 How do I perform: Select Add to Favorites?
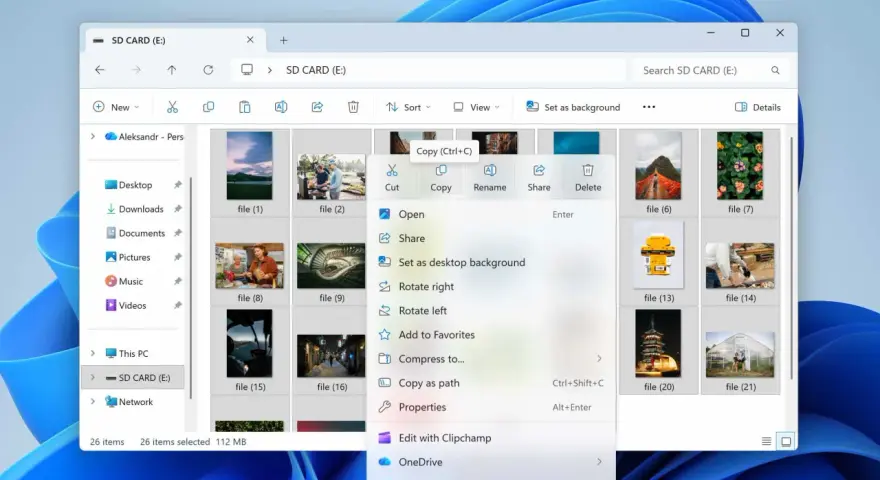pos(491,335)
